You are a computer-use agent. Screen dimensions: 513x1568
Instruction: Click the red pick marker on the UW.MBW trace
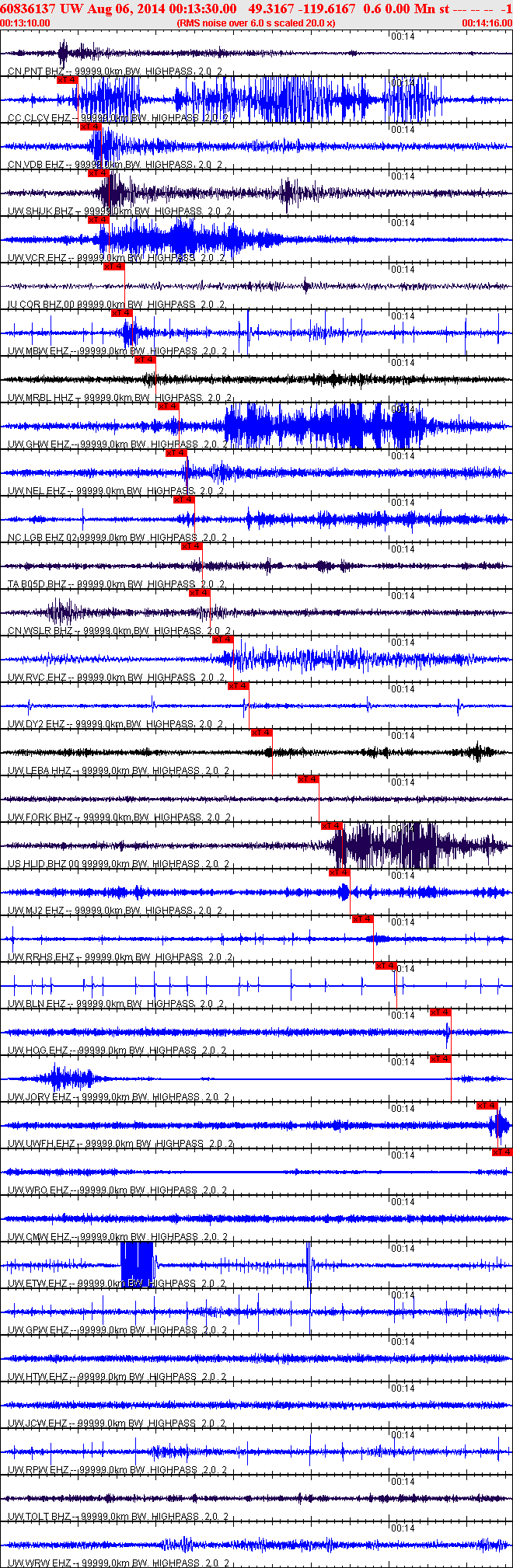[122, 312]
